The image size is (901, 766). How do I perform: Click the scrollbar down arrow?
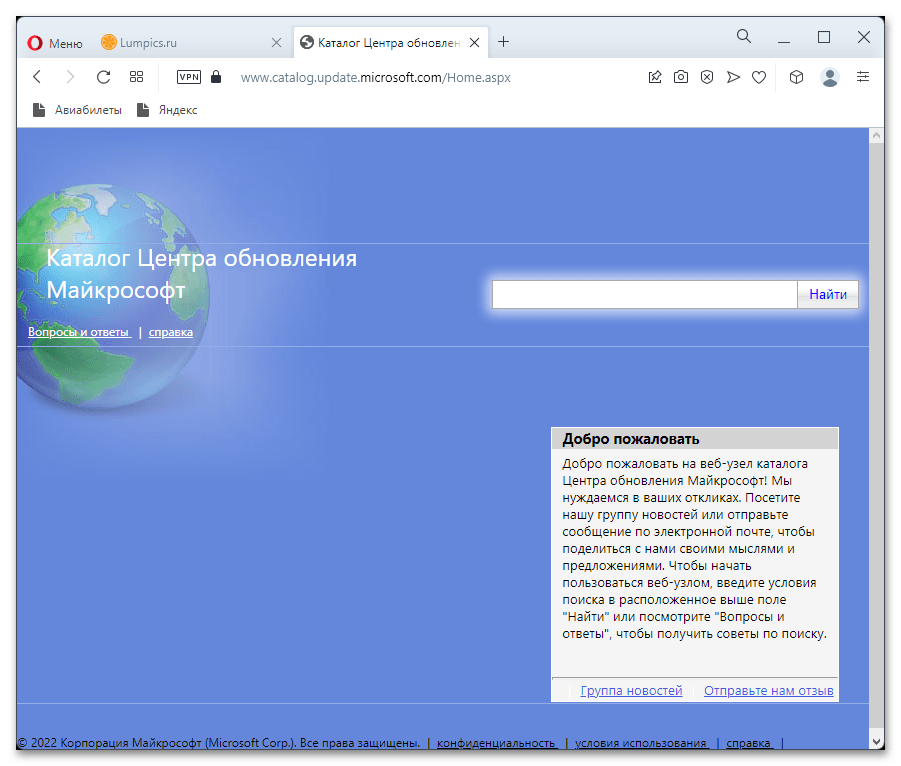876,741
